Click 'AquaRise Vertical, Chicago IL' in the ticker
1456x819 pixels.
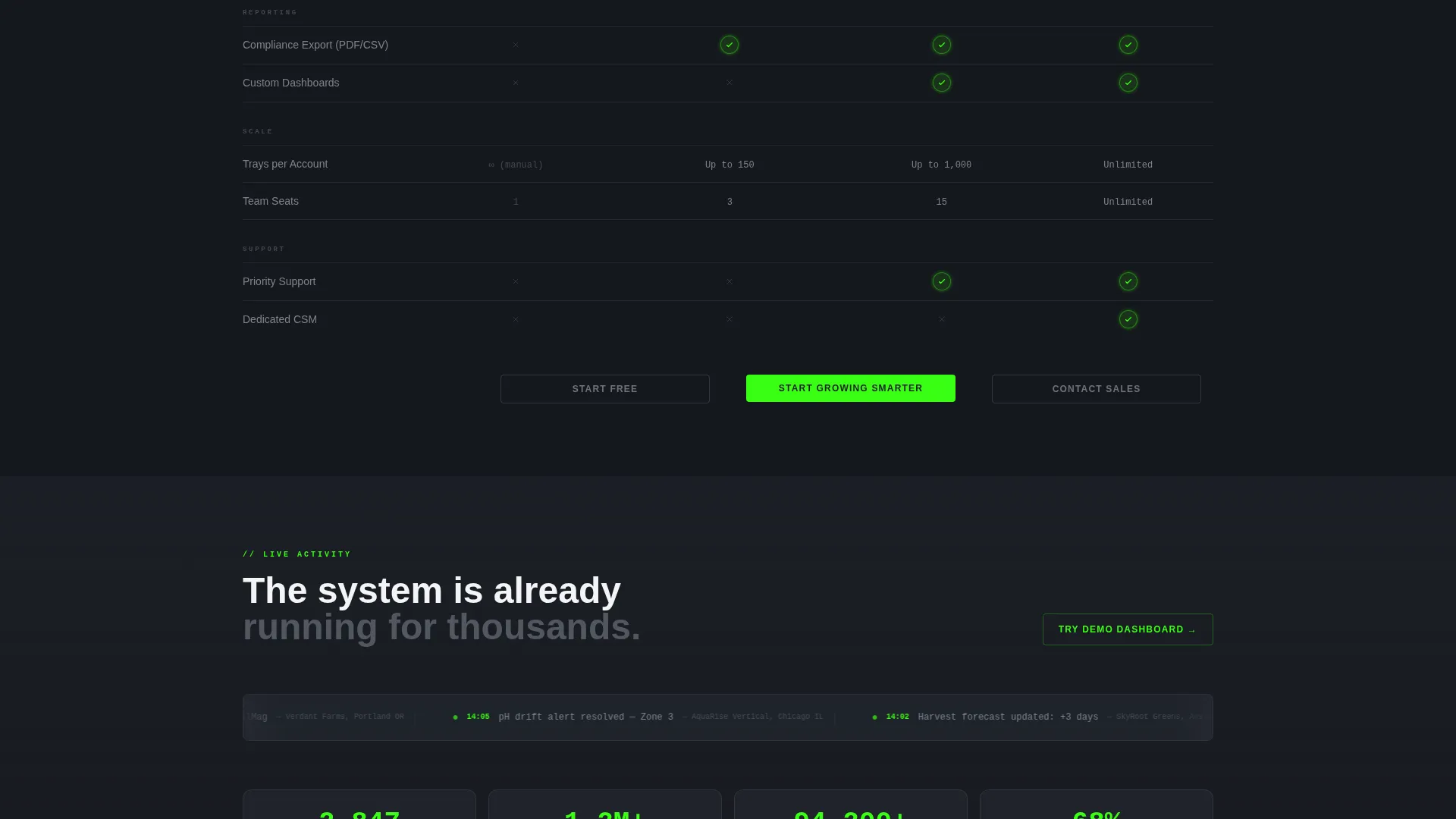[757, 717]
